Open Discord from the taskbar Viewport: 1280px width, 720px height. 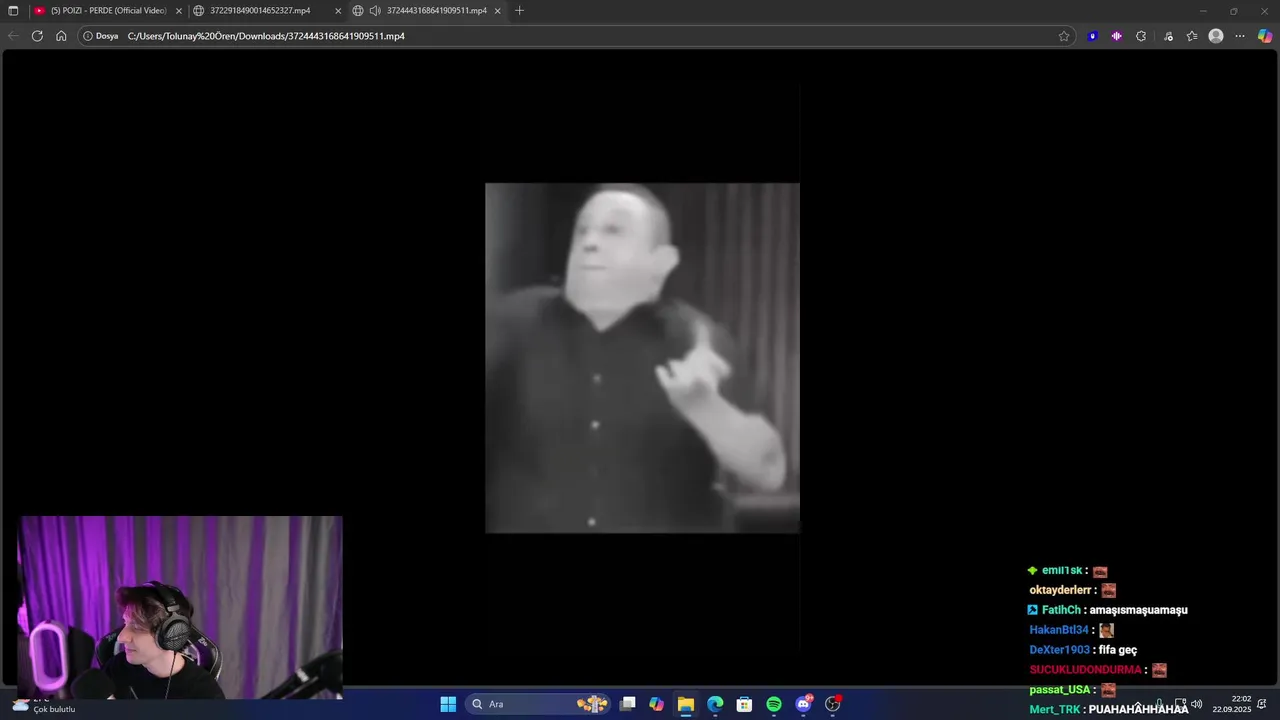tap(803, 704)
